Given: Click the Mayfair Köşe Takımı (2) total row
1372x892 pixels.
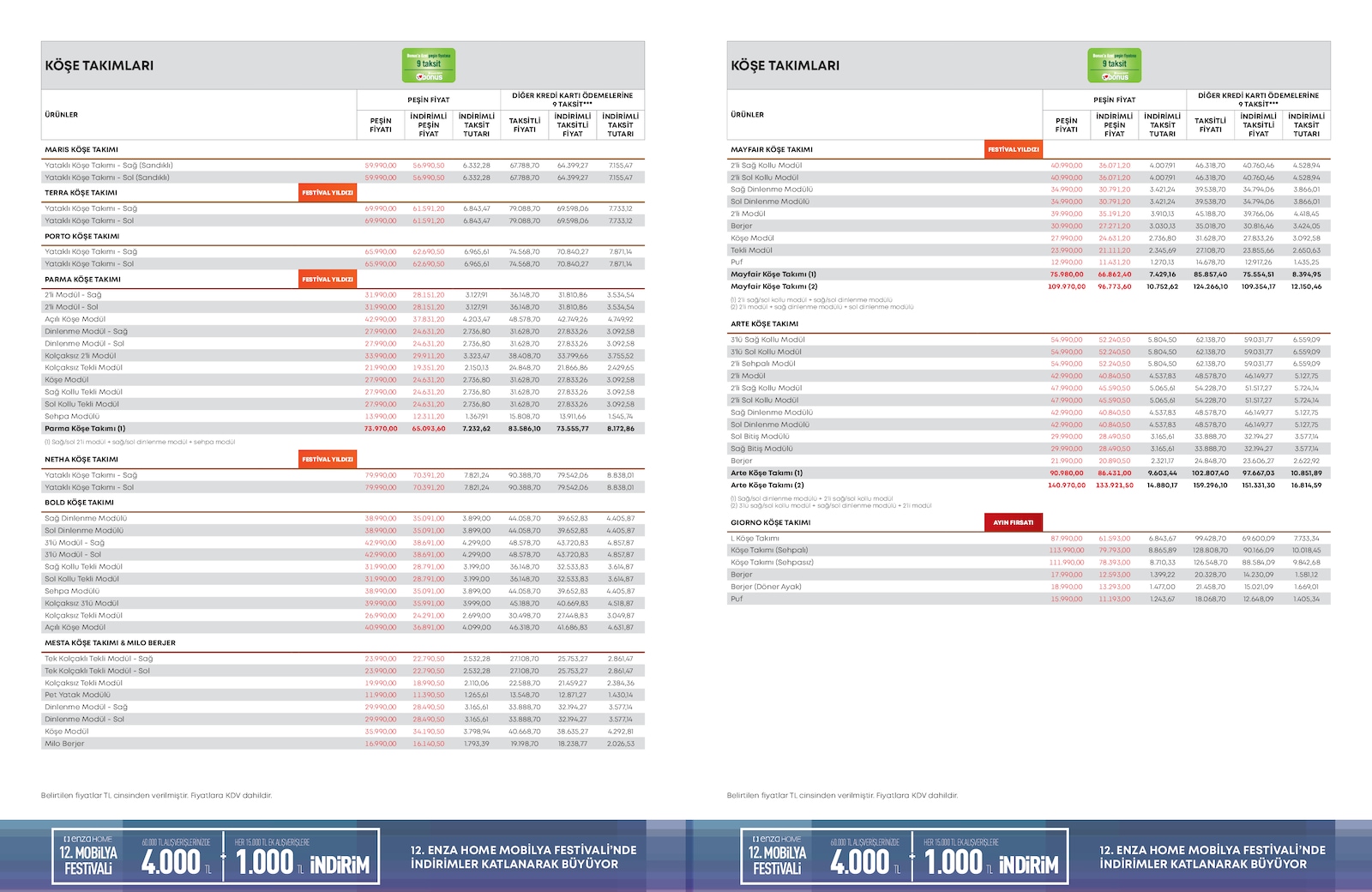Looking at the screenshot, I should click(x=1029, y=286).
